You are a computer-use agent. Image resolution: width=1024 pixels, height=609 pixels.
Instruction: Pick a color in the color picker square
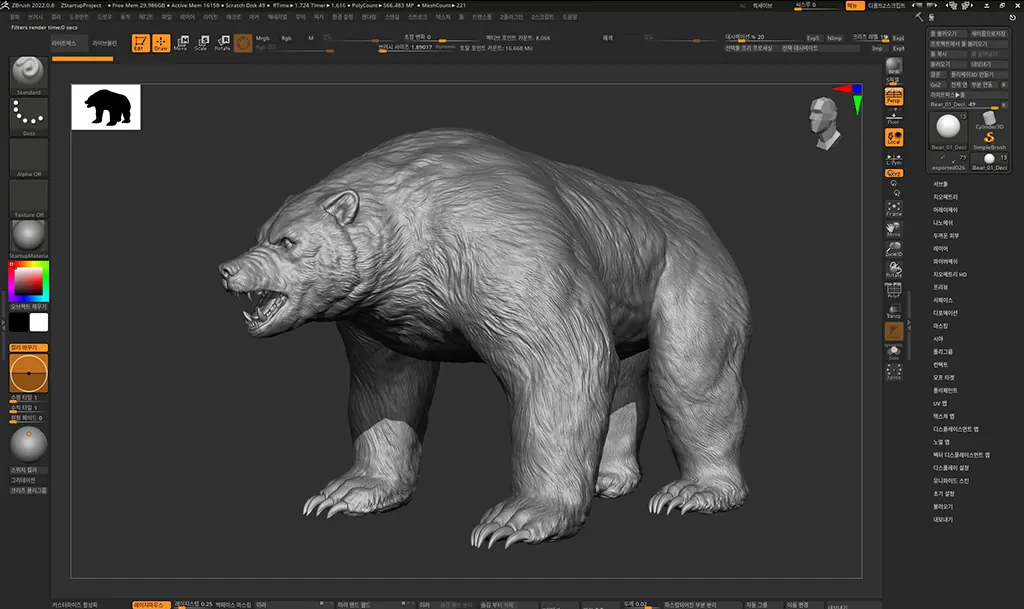pos(29,281)
